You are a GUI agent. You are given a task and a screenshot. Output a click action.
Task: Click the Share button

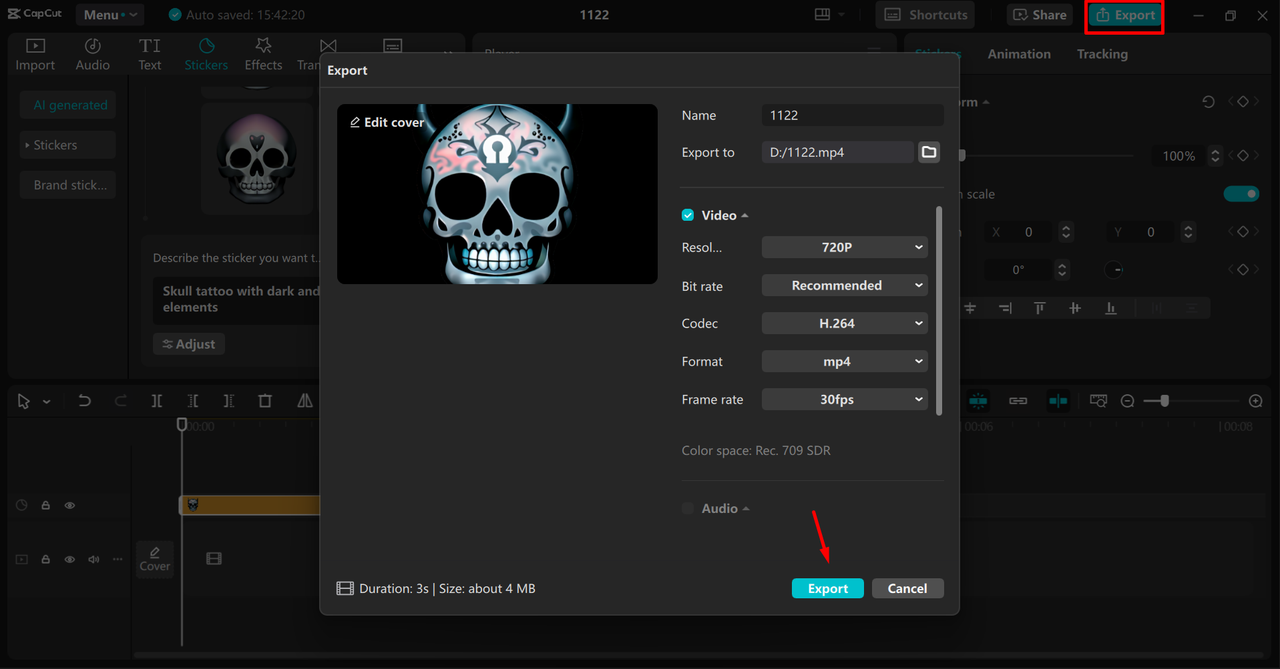click(1039, 15)
